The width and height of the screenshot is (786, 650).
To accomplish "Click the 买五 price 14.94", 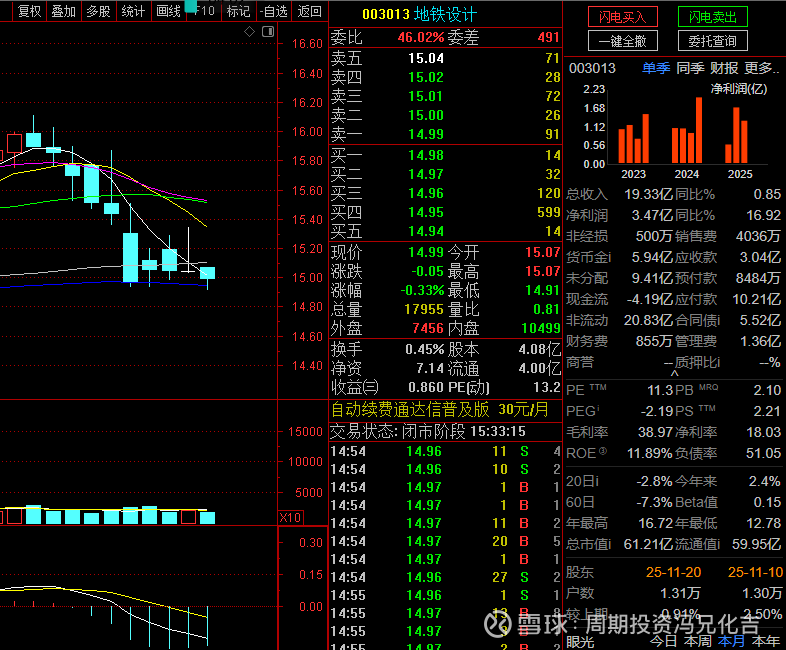I will tap(426, 232).
